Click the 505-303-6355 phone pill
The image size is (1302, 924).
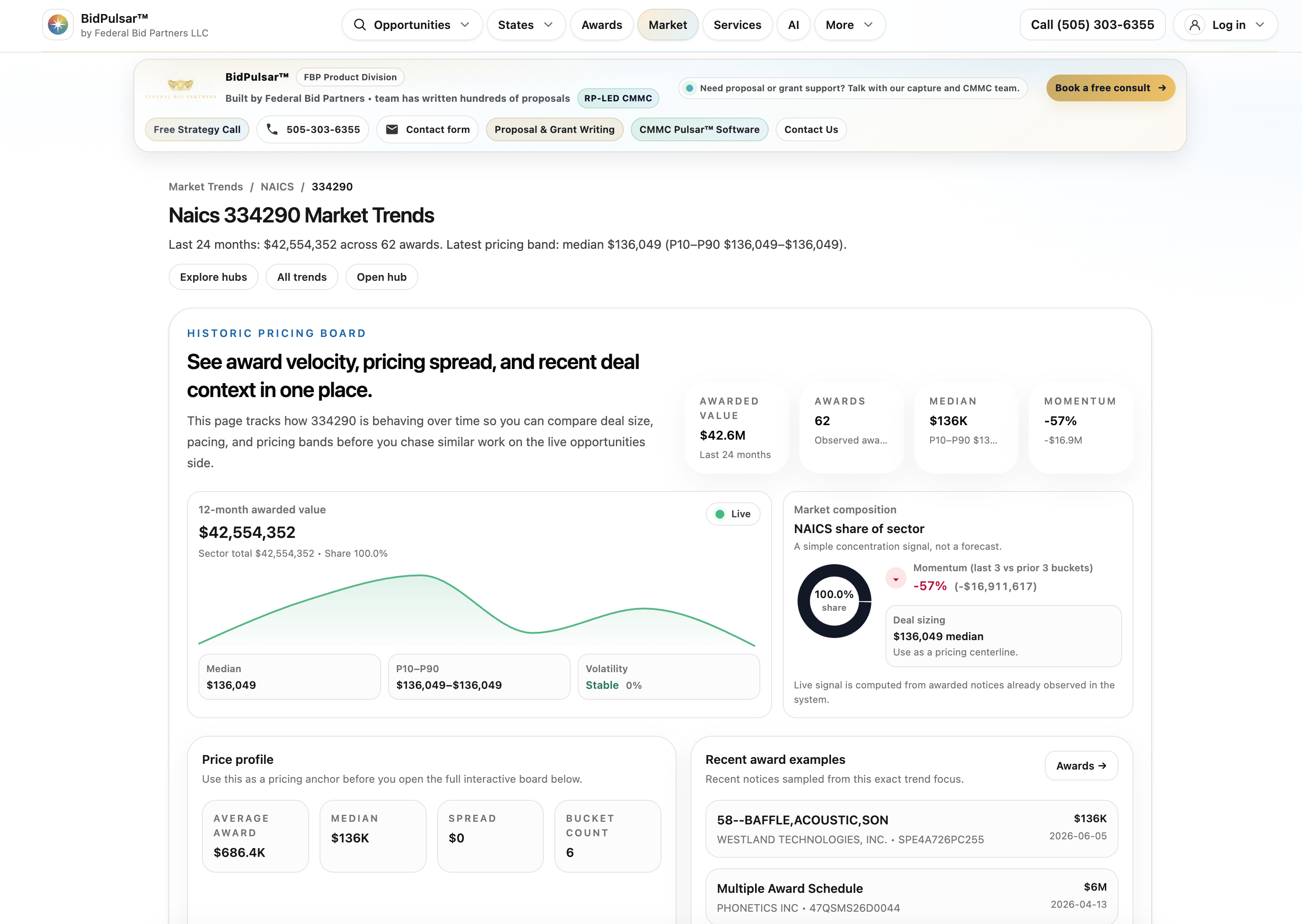coord(313,130)
